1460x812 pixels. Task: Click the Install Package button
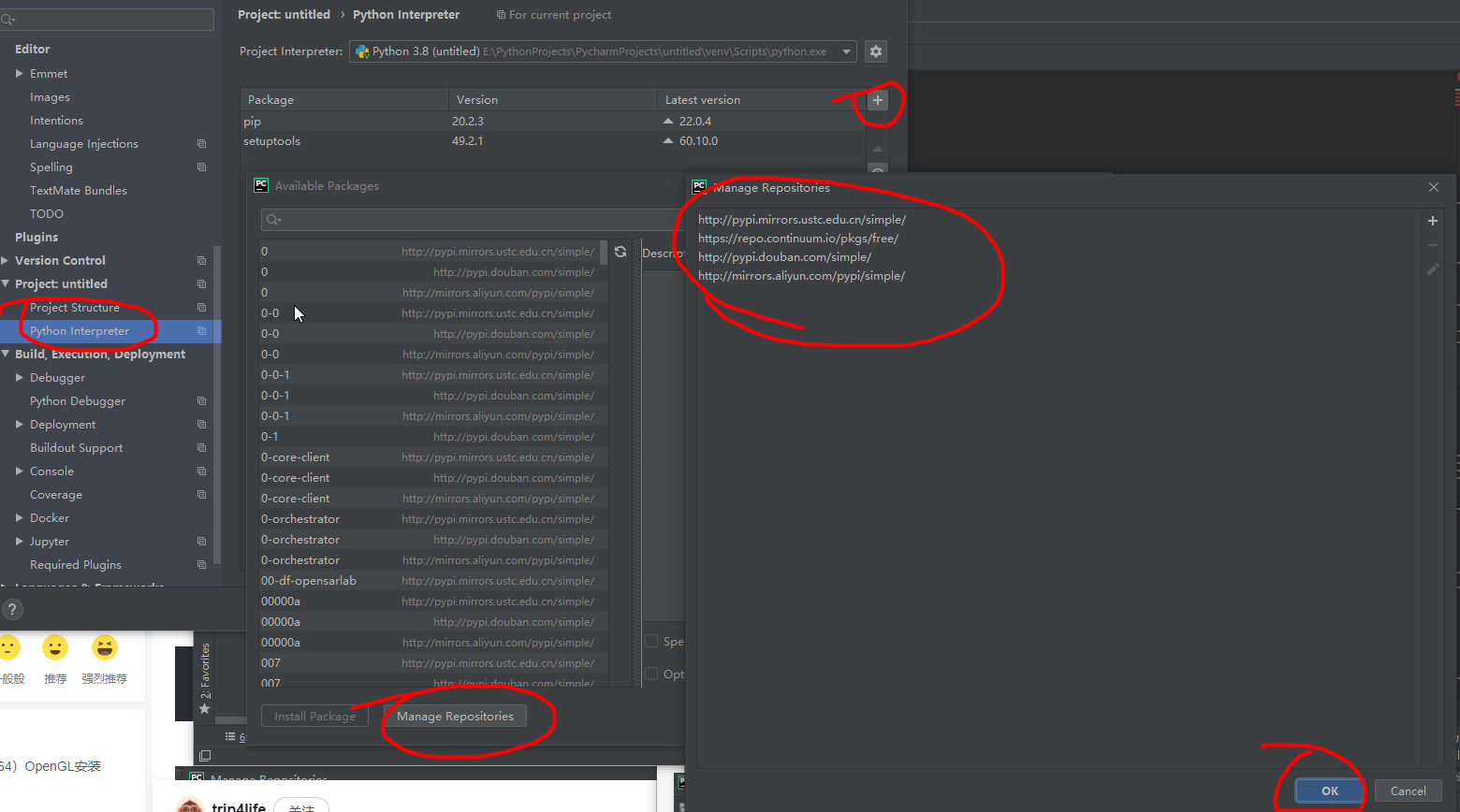pos(314,717)
